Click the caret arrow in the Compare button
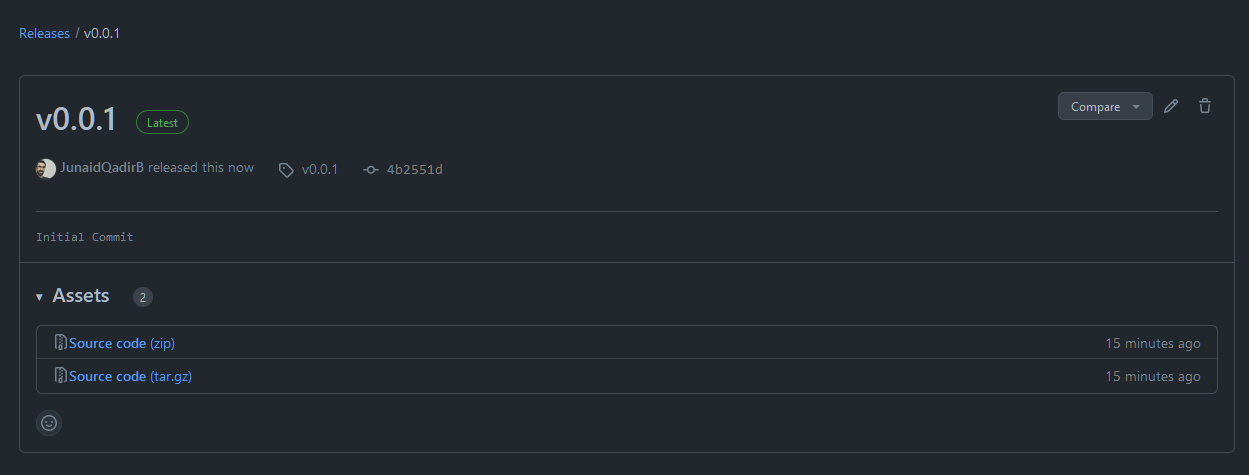This screenshot has width=1249, height=475. click(x=1136, y=107)
